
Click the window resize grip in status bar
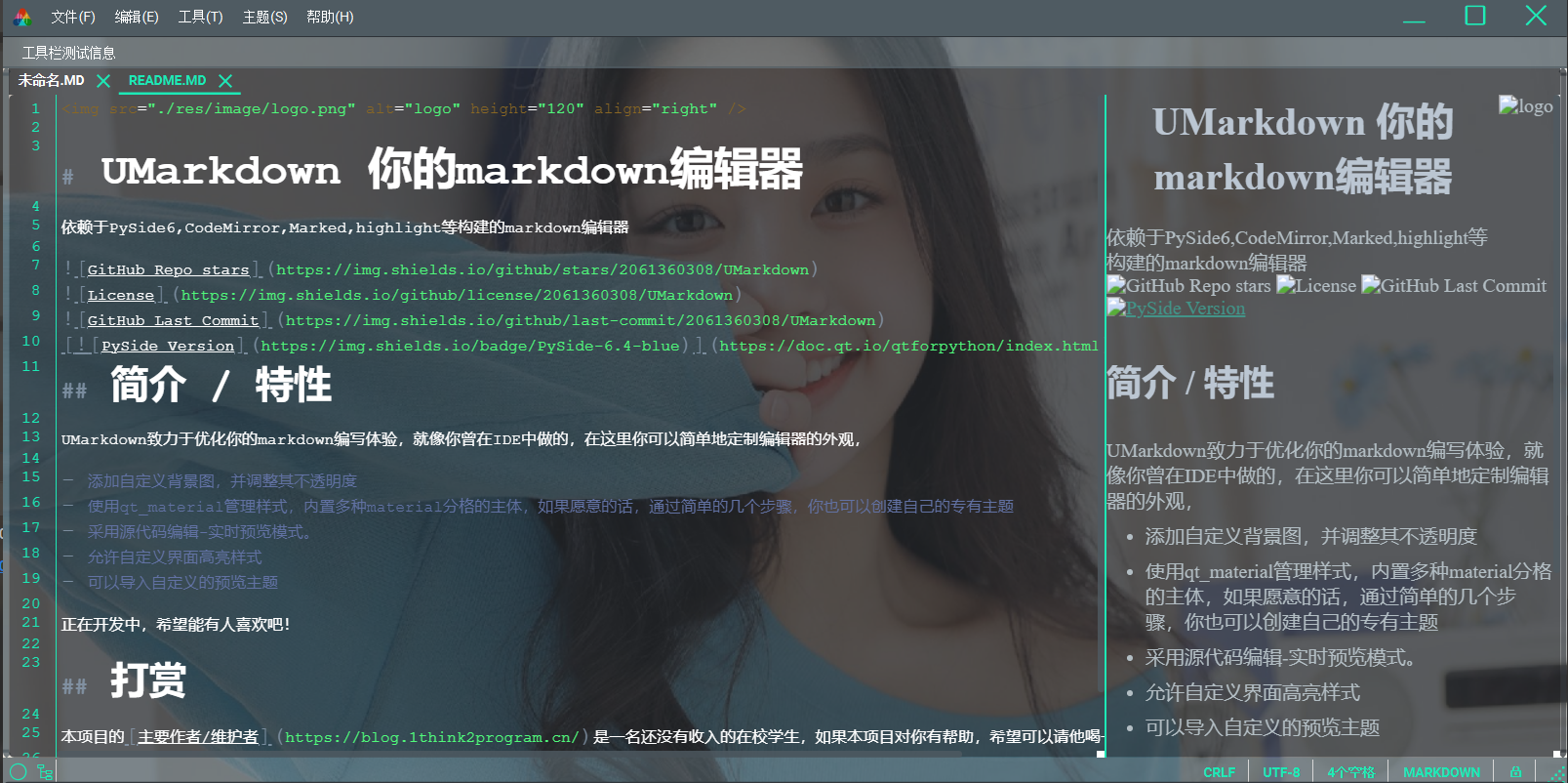pyautogui.click(x=1557, y=772)
